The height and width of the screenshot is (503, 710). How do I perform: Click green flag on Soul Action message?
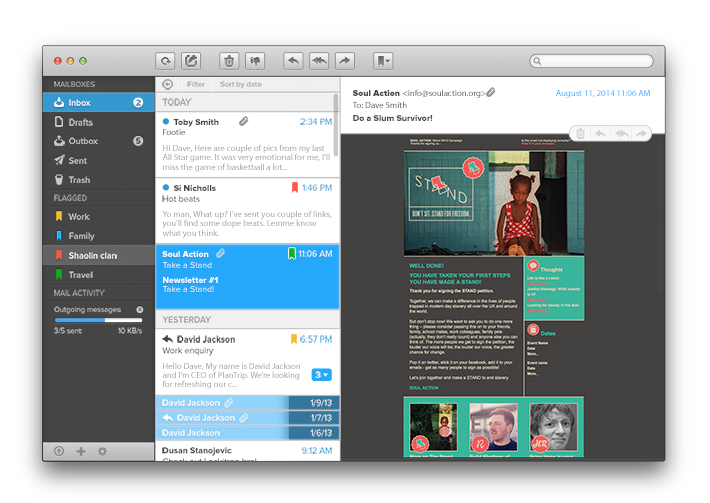point(292,254)
